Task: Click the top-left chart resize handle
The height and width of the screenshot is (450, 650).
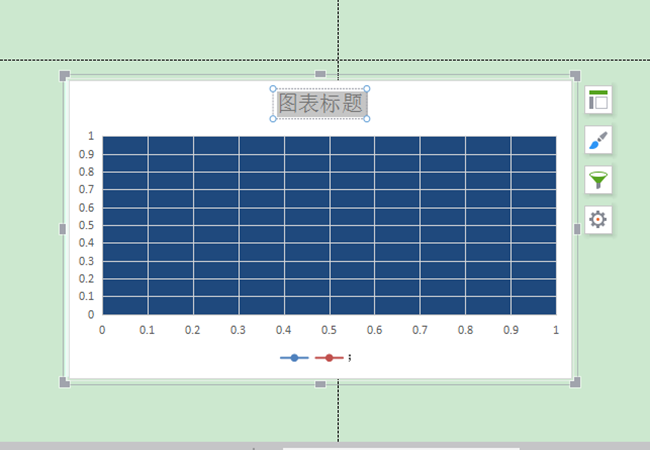Action: (x=65, y=76)
